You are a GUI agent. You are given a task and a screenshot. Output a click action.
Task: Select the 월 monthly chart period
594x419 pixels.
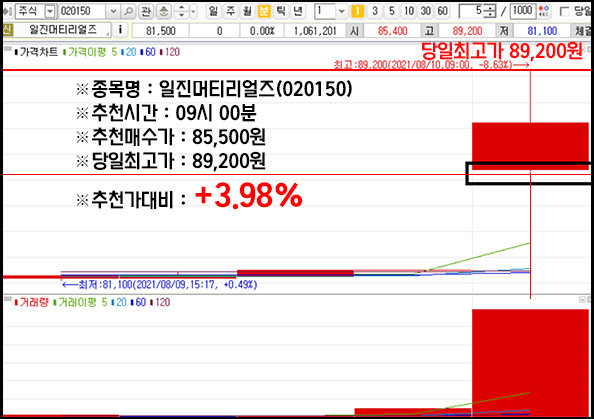coord(247,11)
